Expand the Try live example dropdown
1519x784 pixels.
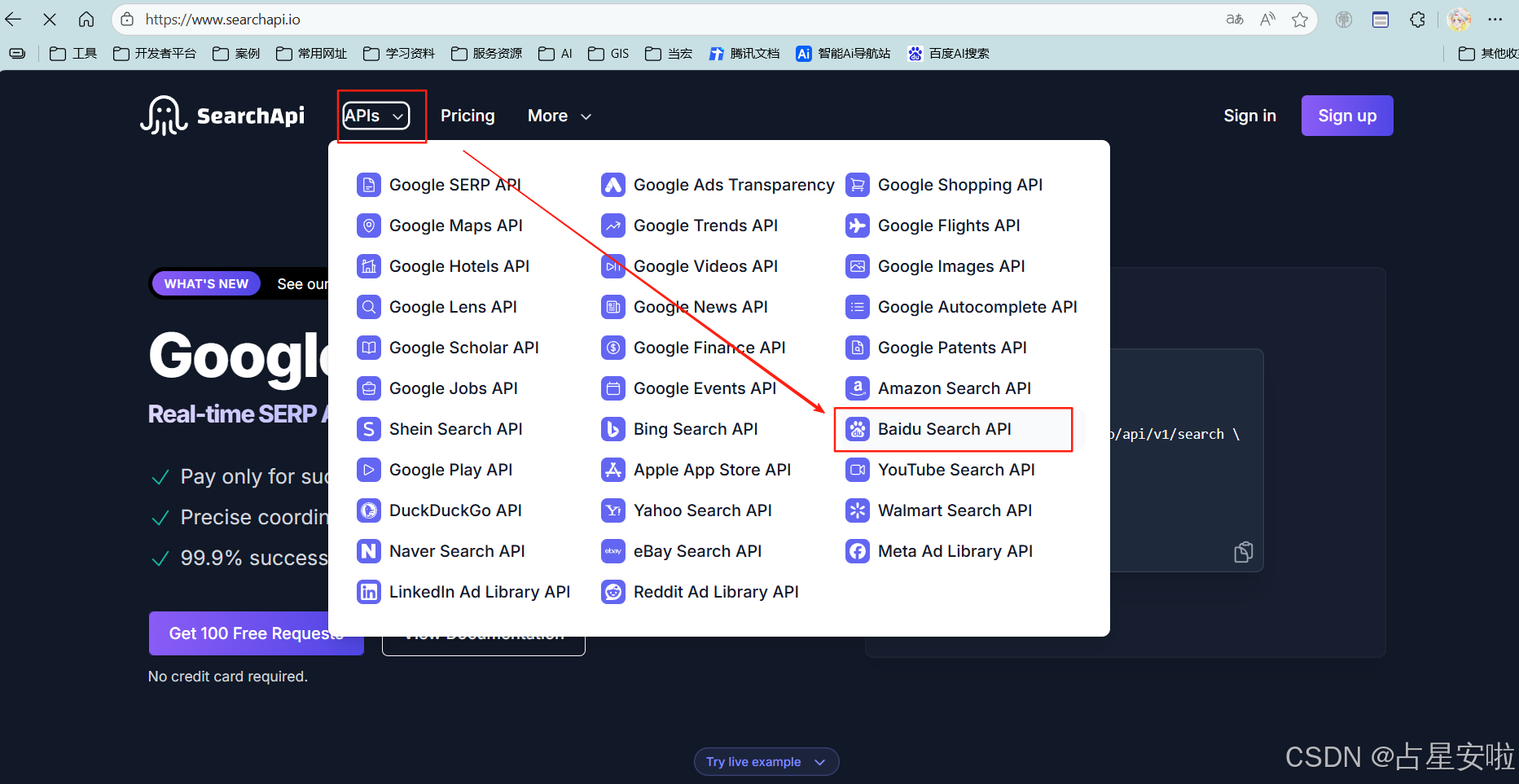tap(766, 762)
